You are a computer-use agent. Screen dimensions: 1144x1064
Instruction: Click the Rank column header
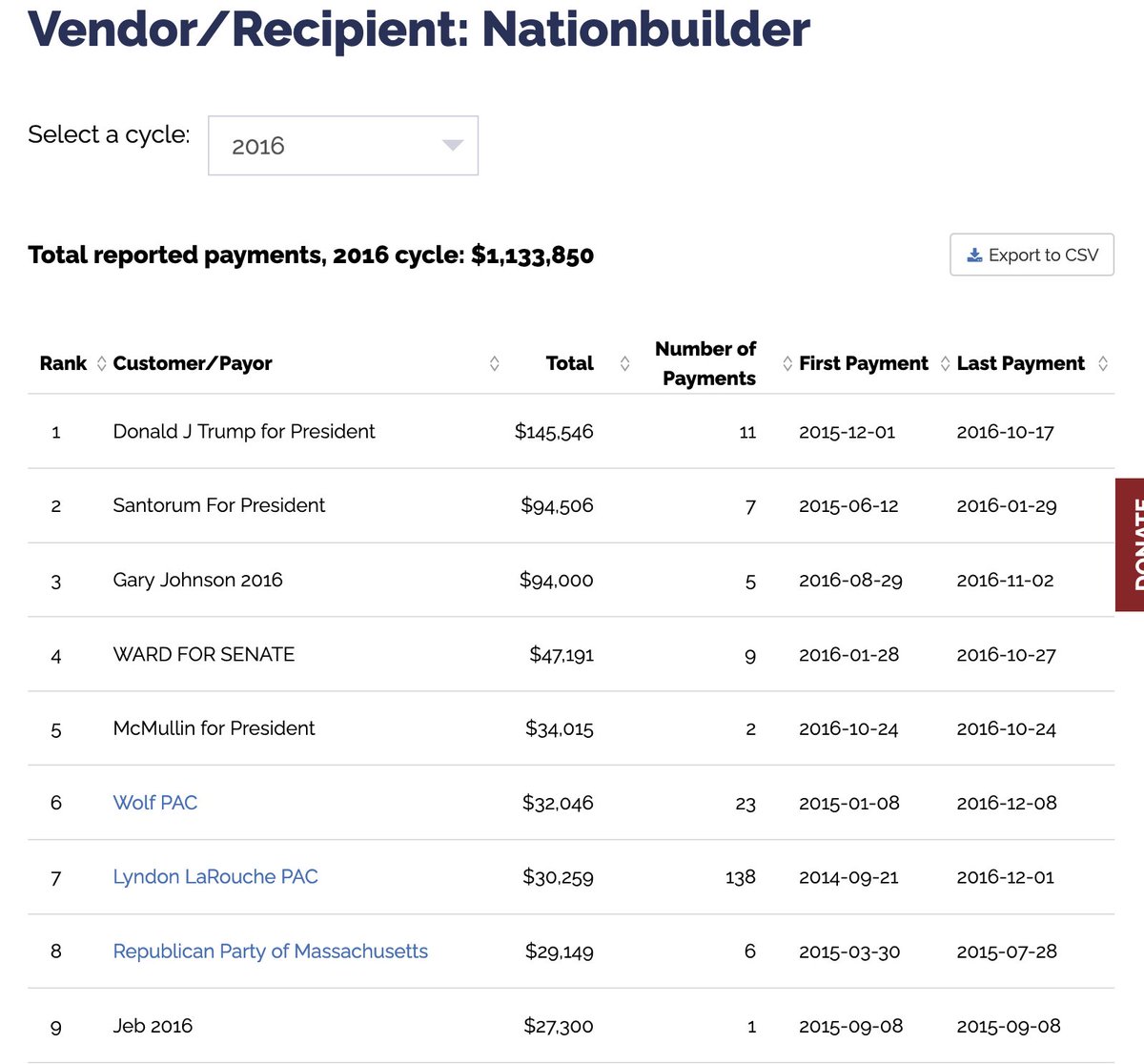(63, 363)
